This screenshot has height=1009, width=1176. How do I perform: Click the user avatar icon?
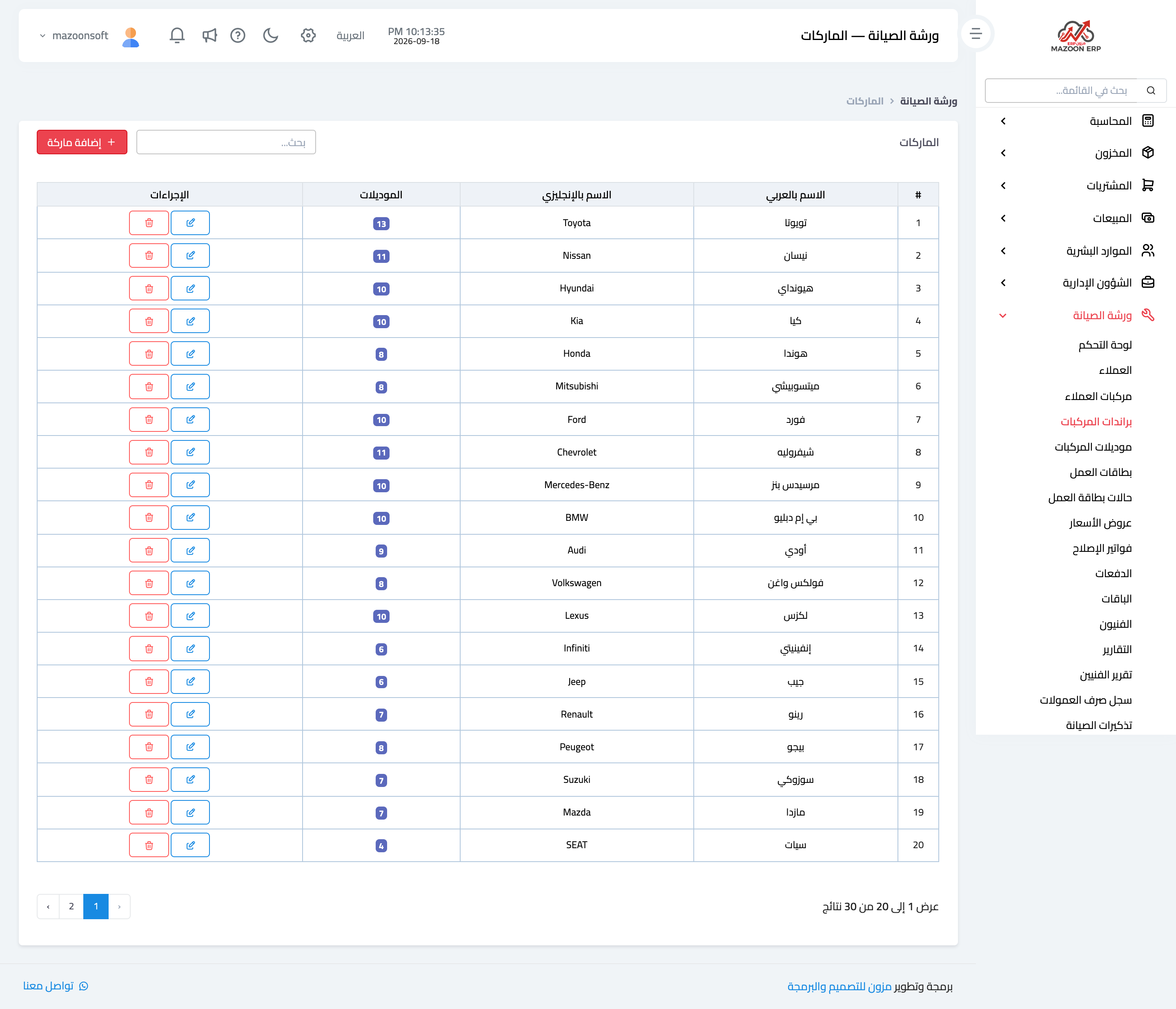coord(131,37)
